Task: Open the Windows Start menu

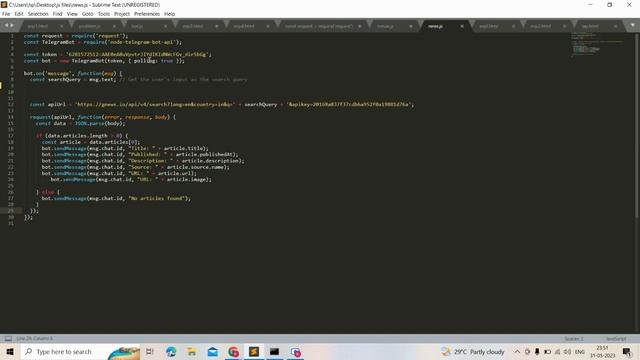Action: (10, 351)
